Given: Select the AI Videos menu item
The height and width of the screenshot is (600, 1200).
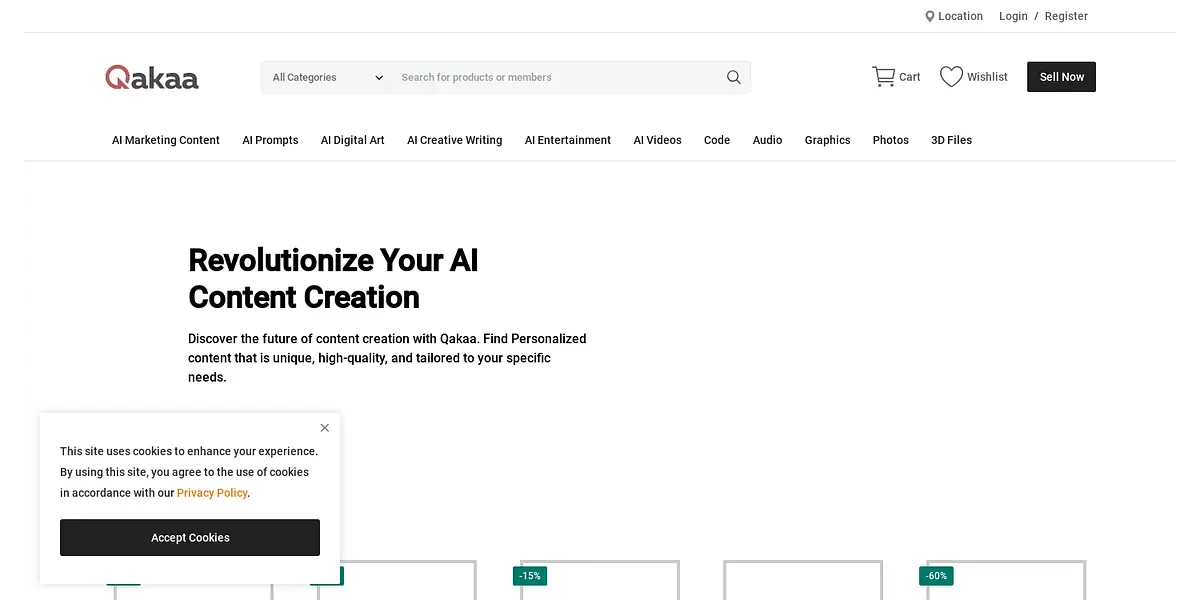Looking at the screenshot, I should point(657,140).
